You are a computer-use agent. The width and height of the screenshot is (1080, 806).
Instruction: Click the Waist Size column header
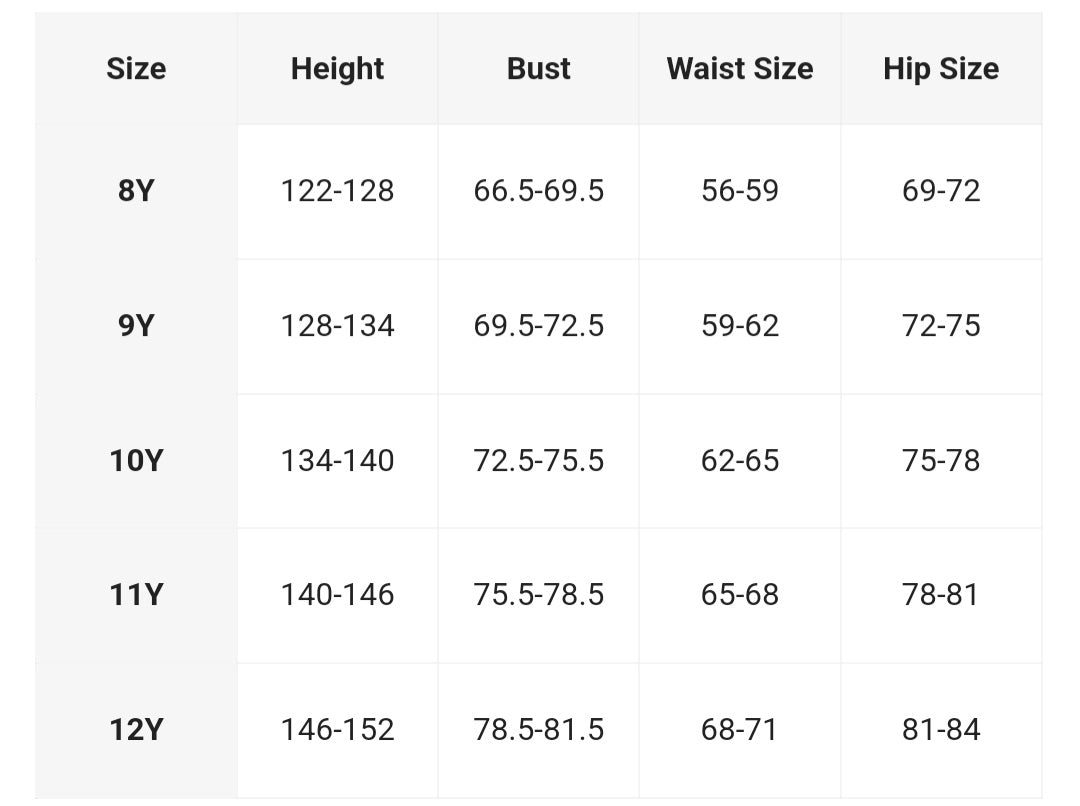pyautogui.click(x=740, y=69)
